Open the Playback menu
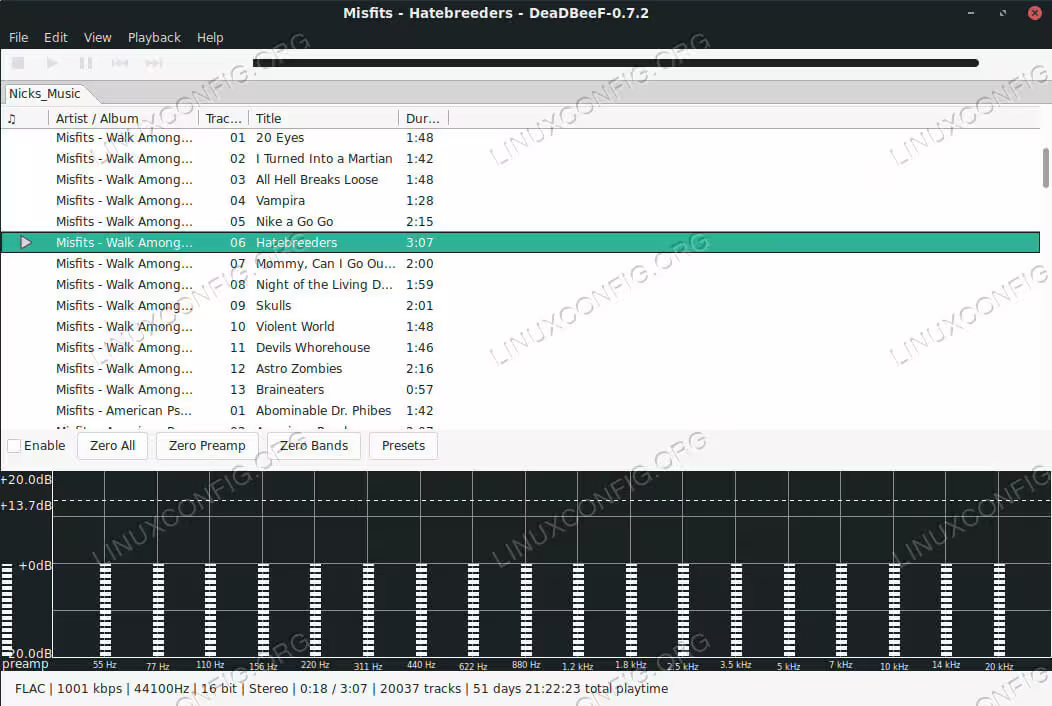1052x706 pixels. pyautogui.click(x=154, y=38)
